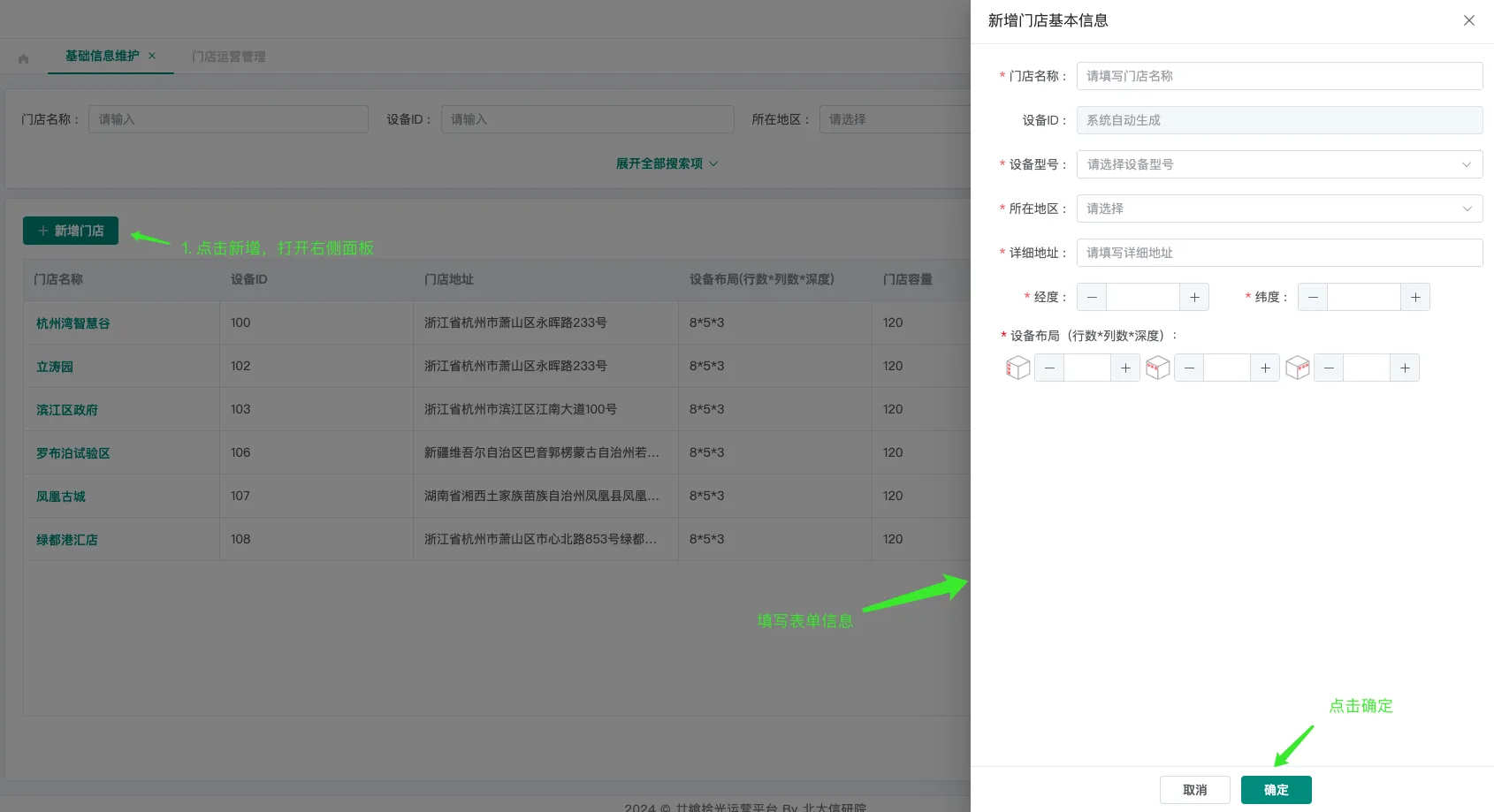Open the 杭州湾智慧谷 store link
This screenshot has width=1494, height=812.
(73, 323)
